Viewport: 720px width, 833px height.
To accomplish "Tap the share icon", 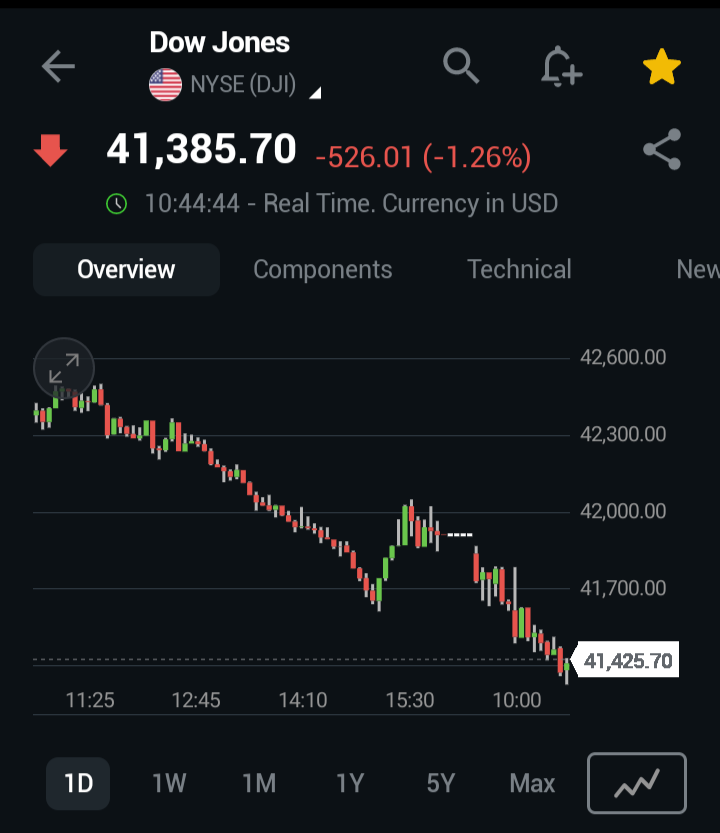I will point(662,149).
